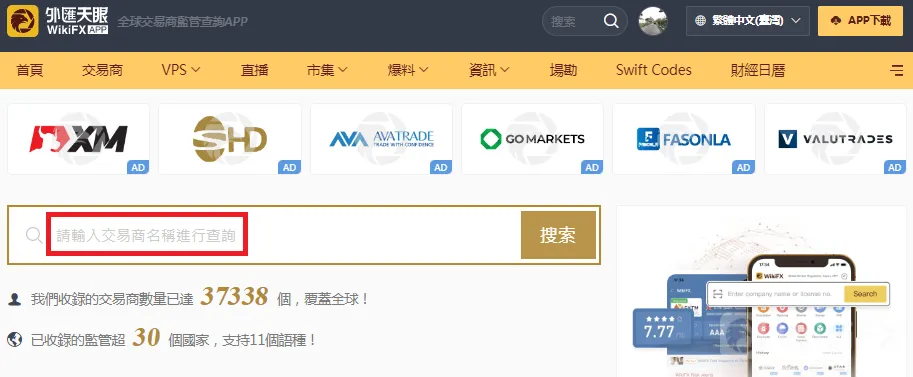Expand the 市集 menu dropdown
The height and width of the screenshot is (377, 913).
click(327, 71)
